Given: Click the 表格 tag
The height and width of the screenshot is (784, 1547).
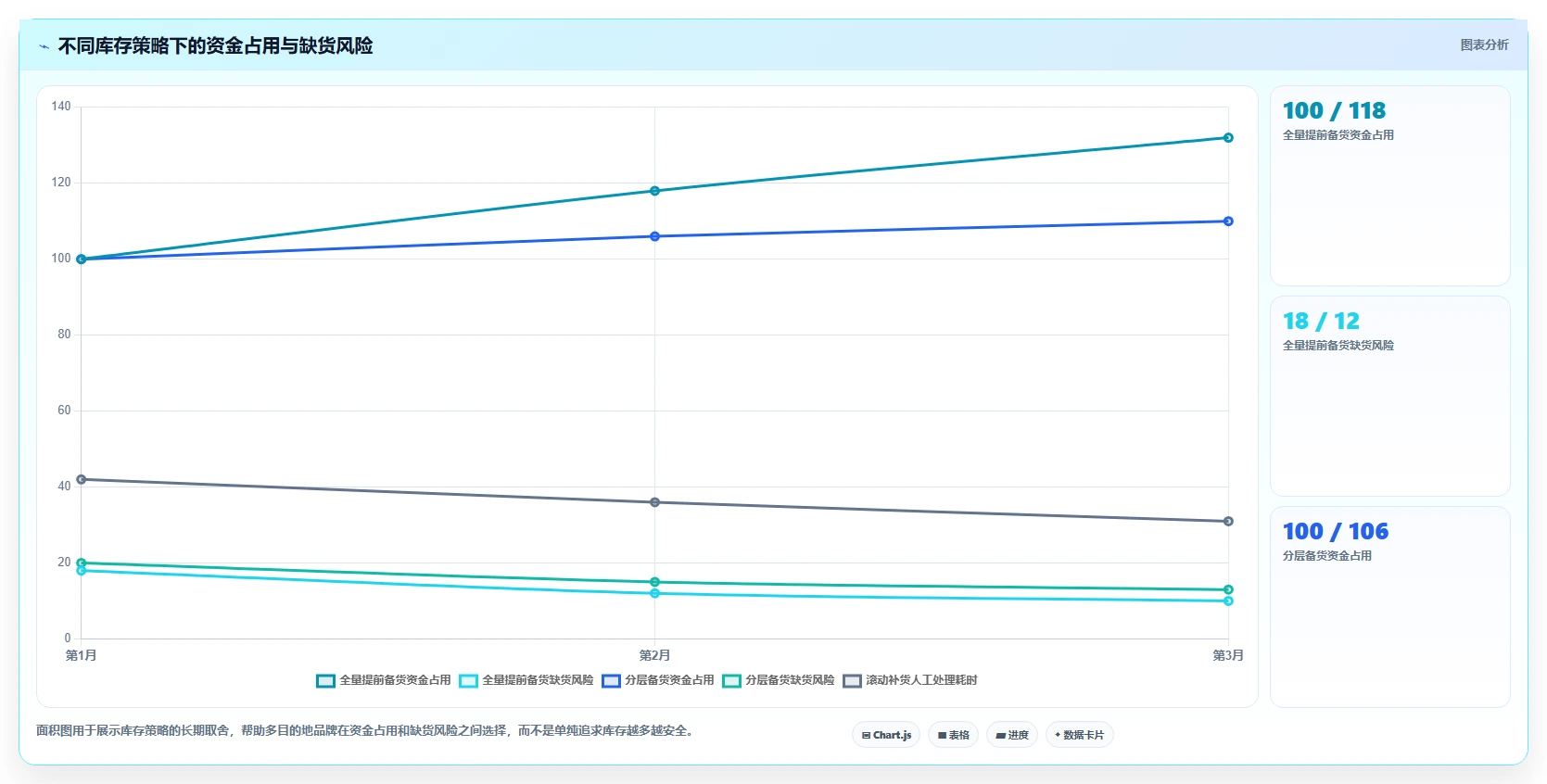Looking at the screenshot, I should 953,735.
